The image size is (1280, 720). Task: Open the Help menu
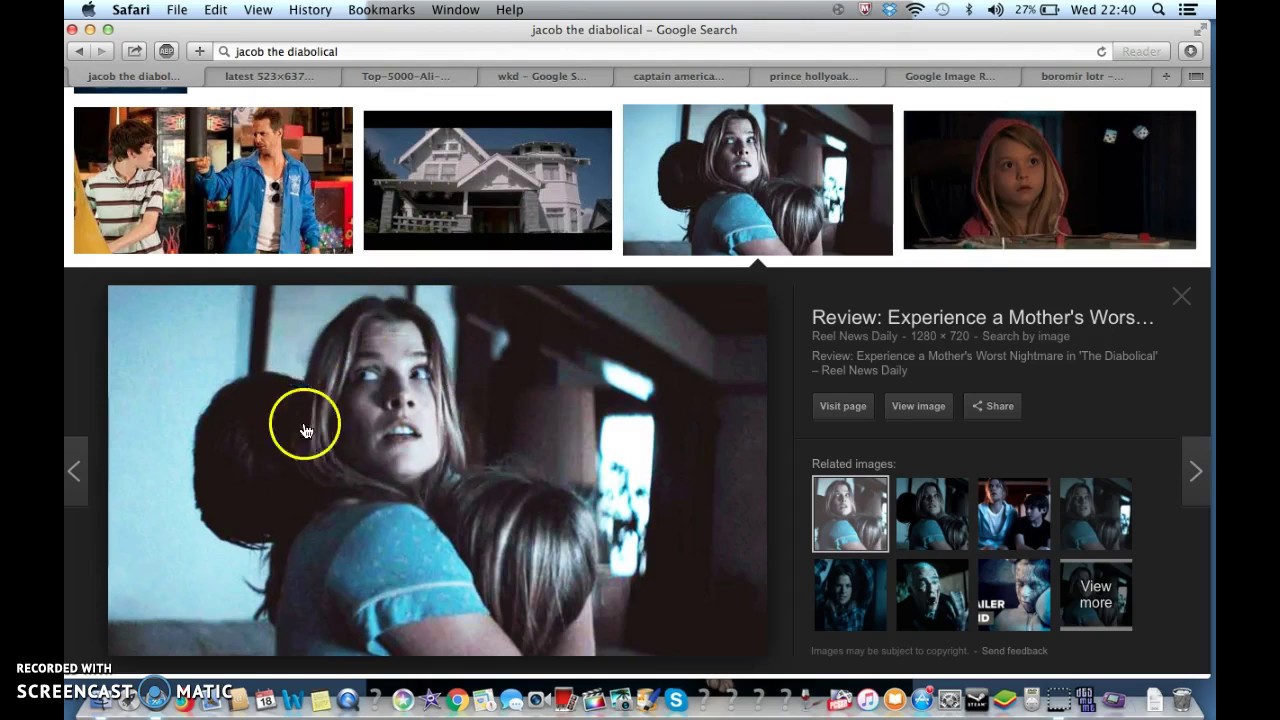coord(509,10)
